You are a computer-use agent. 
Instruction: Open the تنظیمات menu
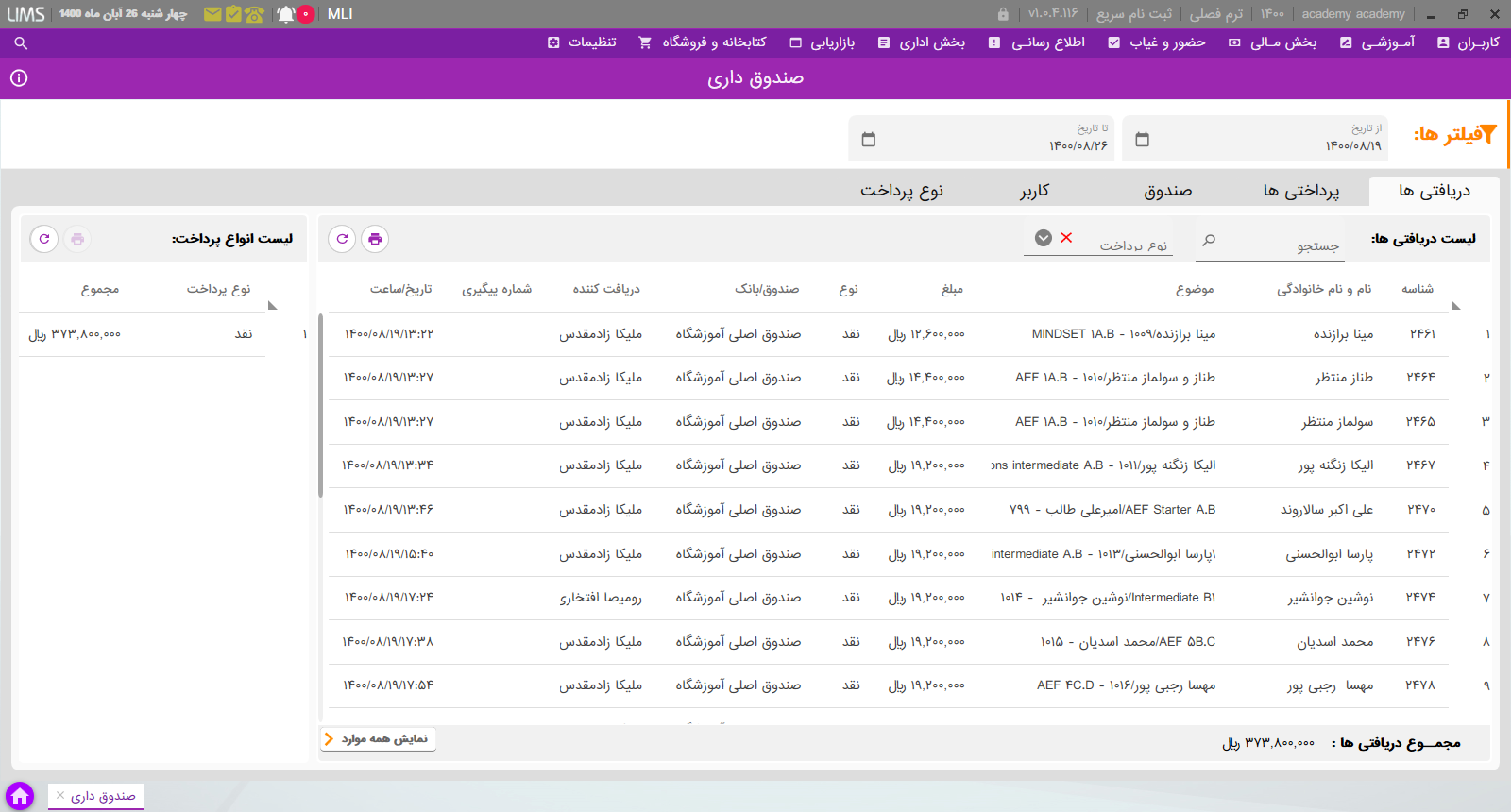[x=583, y=42]
